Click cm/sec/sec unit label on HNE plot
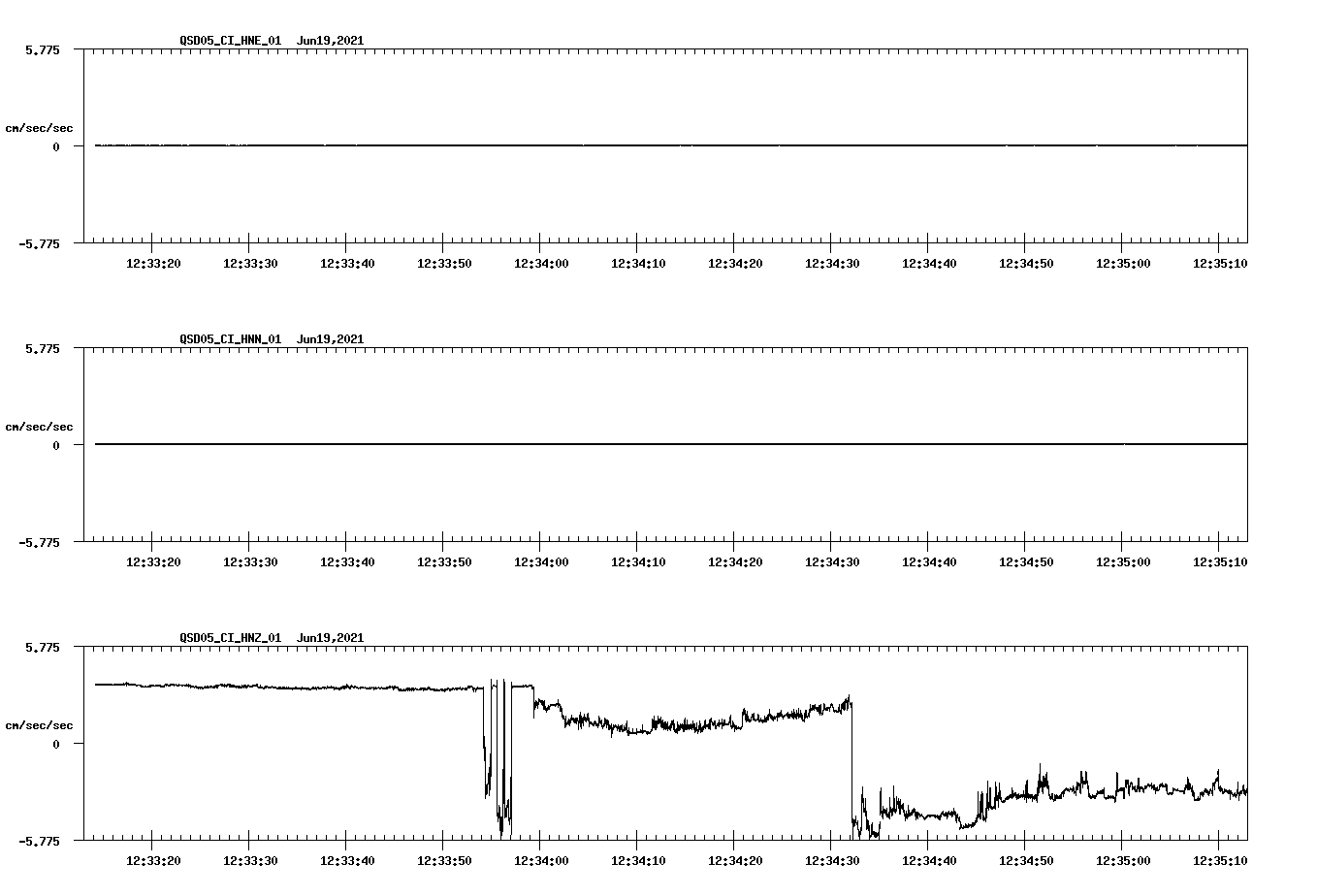The height and width of the screenshot is (896, 1317). (x=39, y=128)
